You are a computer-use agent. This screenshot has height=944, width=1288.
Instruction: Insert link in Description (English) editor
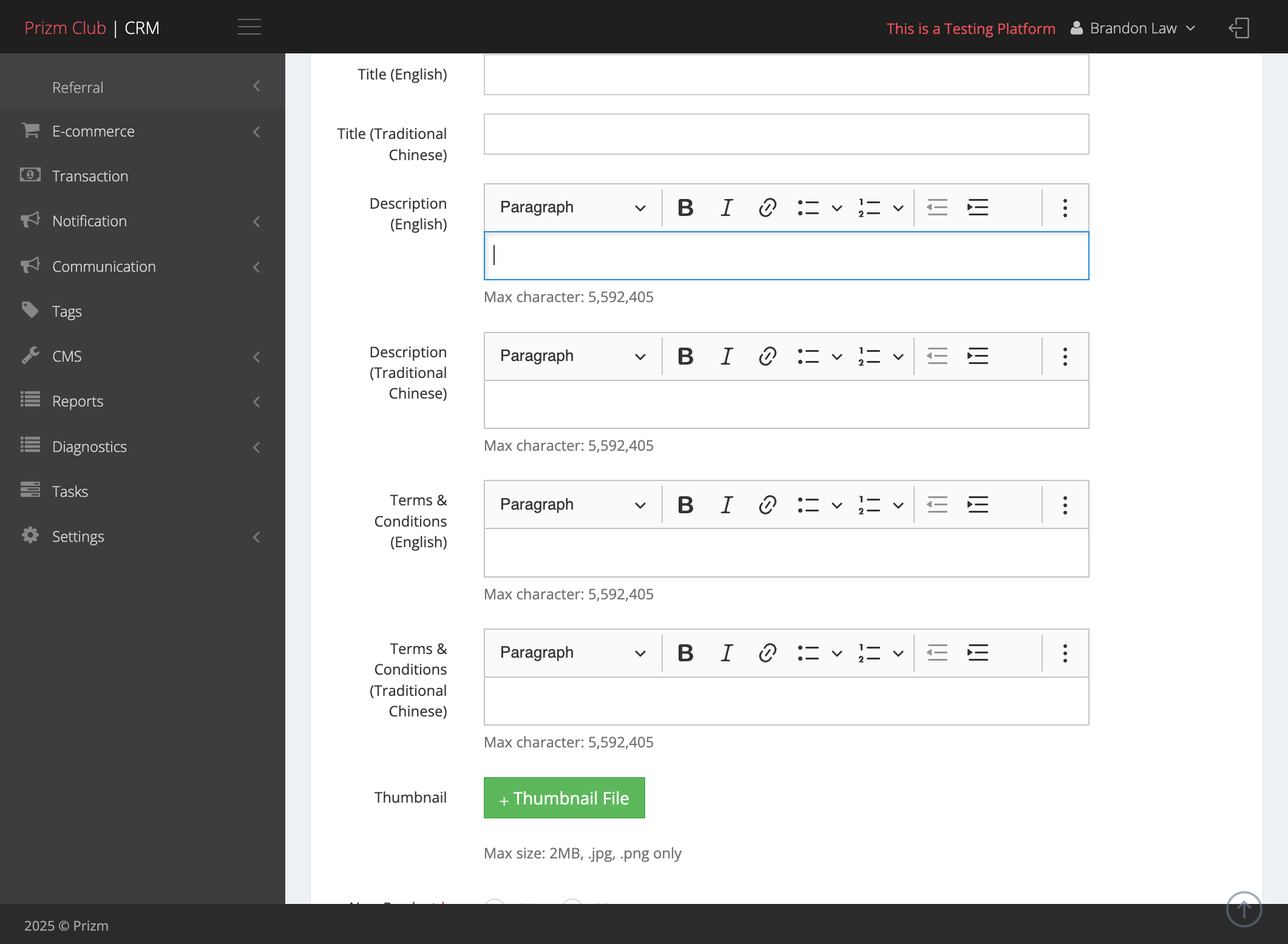pyautogui.click(x=767, y=207)
